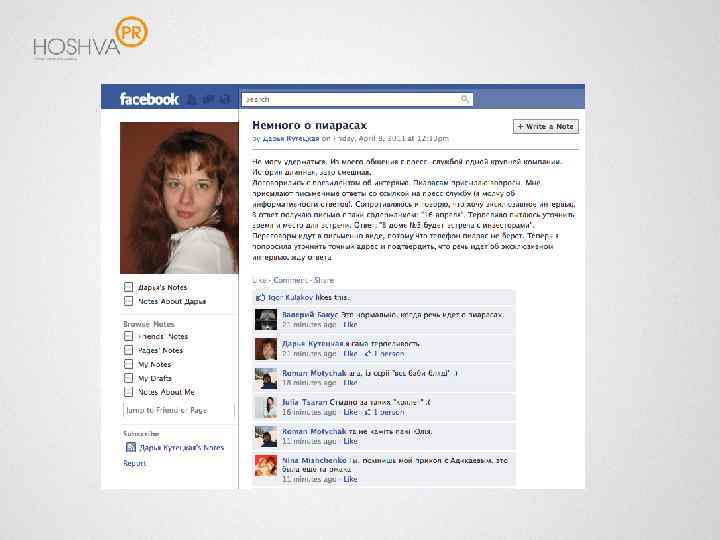The image size is (720, 540).
Task: Click the Comment link under the note
Action: coord(290,280)
